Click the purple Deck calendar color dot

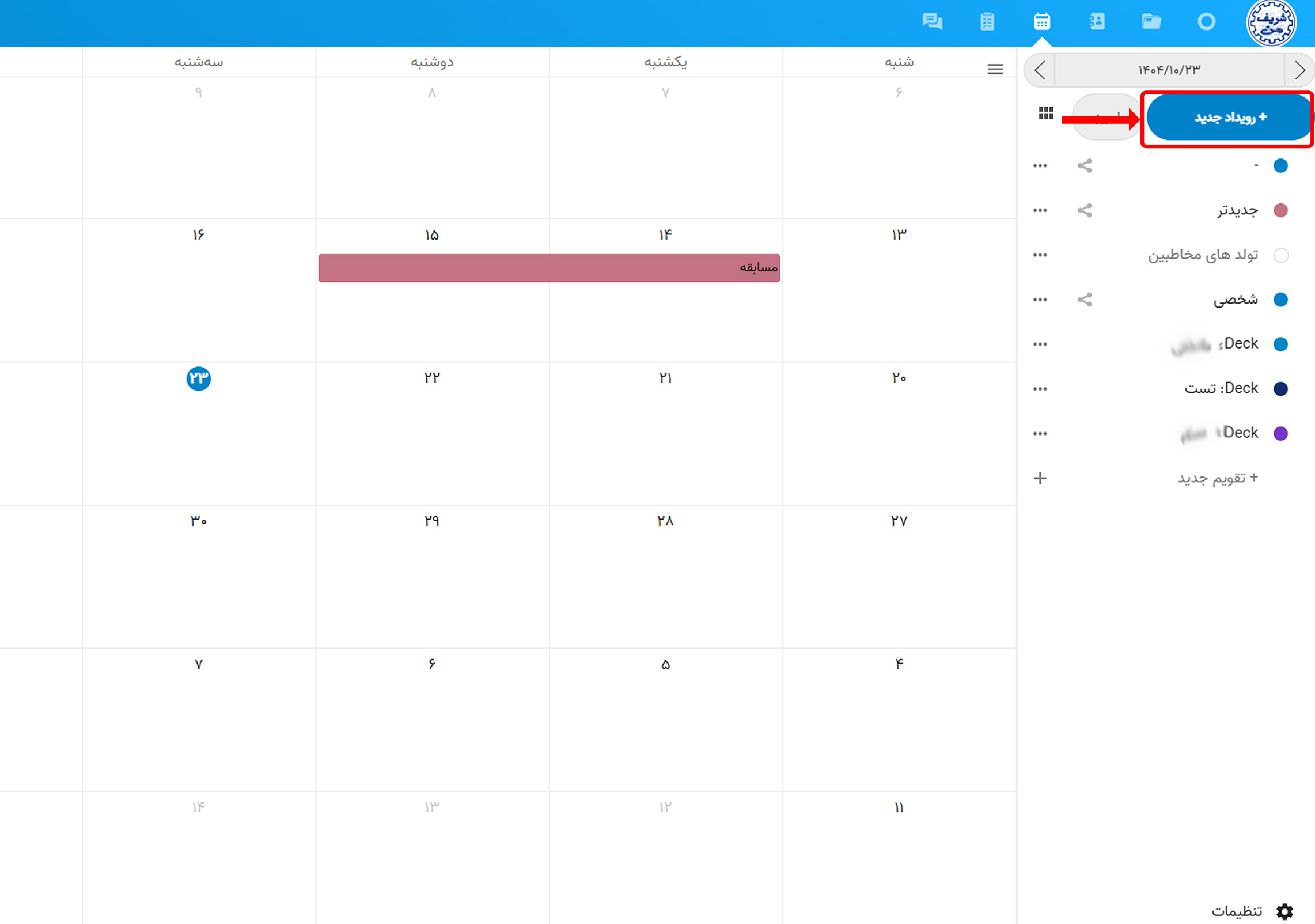(x=1280, y=433)
